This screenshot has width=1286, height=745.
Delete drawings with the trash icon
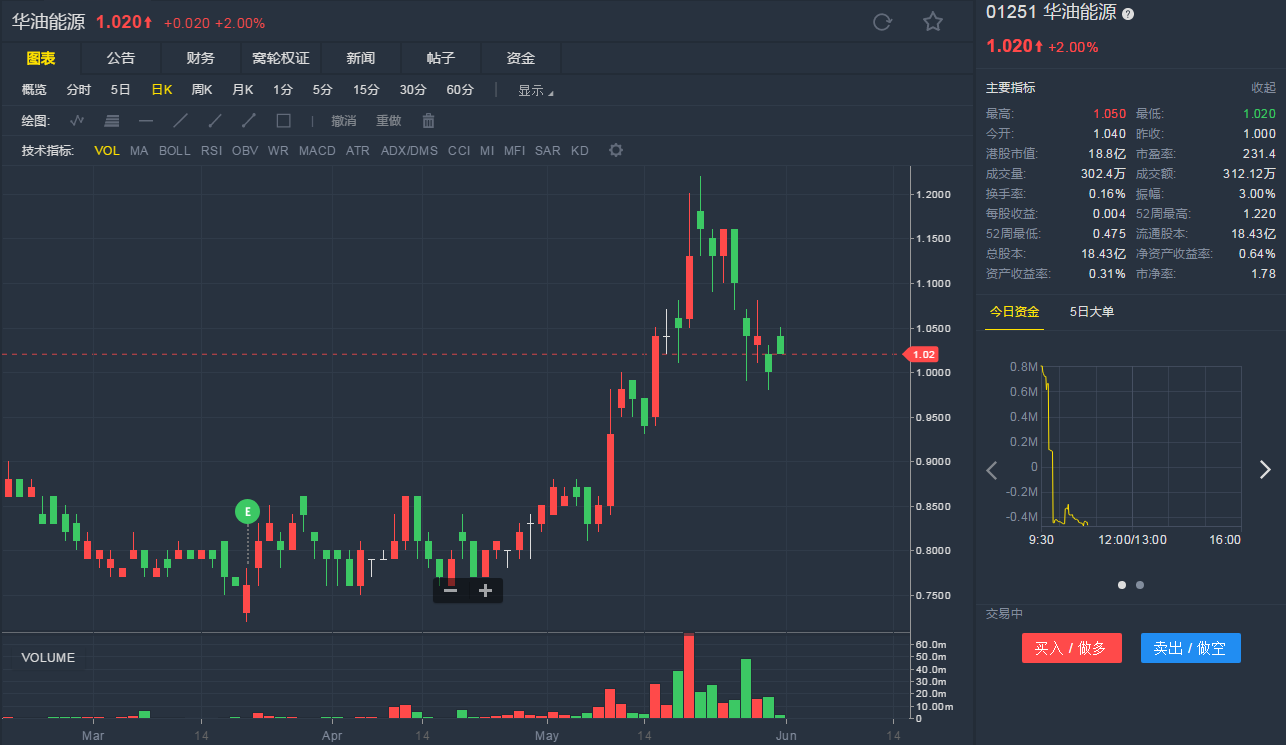[x=428, y=121]
